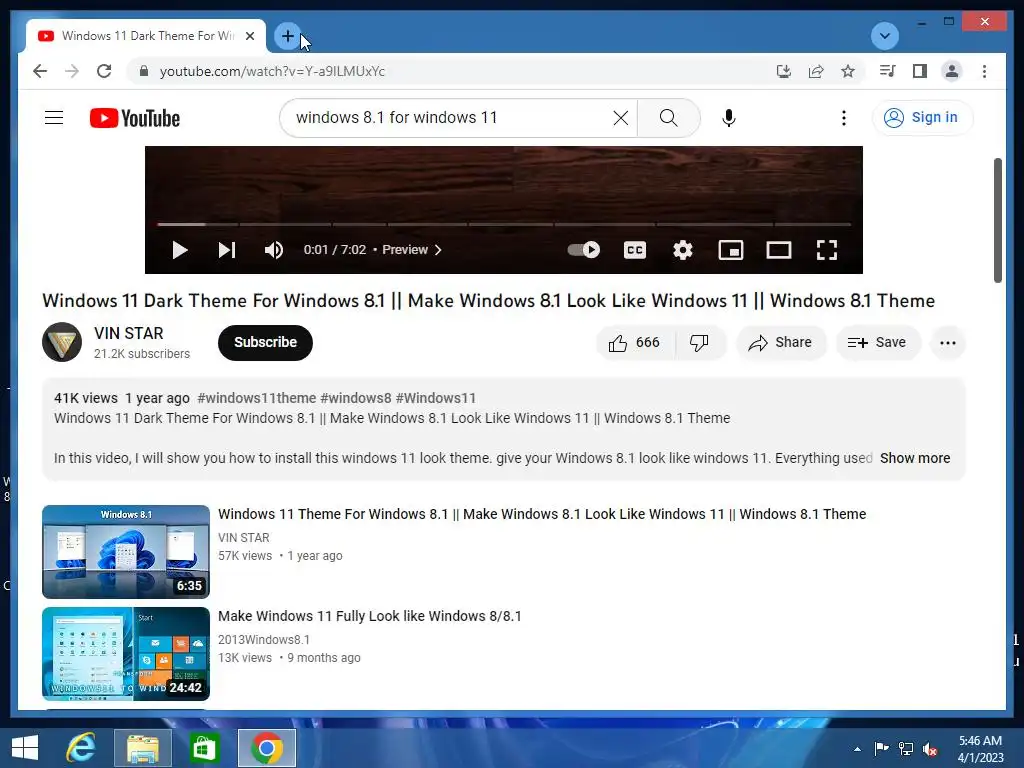This screenshot has height=768, width=1024.
Task: Skip to the next video
Action: (x=227, y=250)
